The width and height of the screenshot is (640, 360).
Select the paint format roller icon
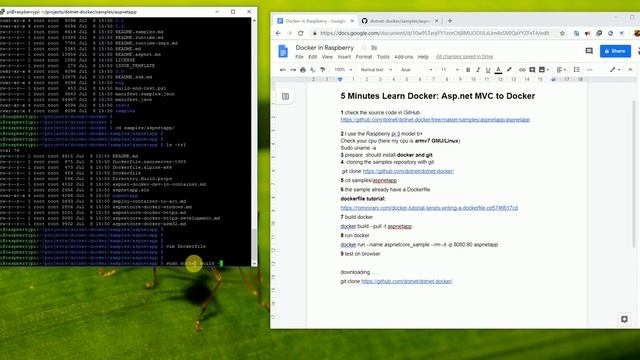tap(322, 70)
